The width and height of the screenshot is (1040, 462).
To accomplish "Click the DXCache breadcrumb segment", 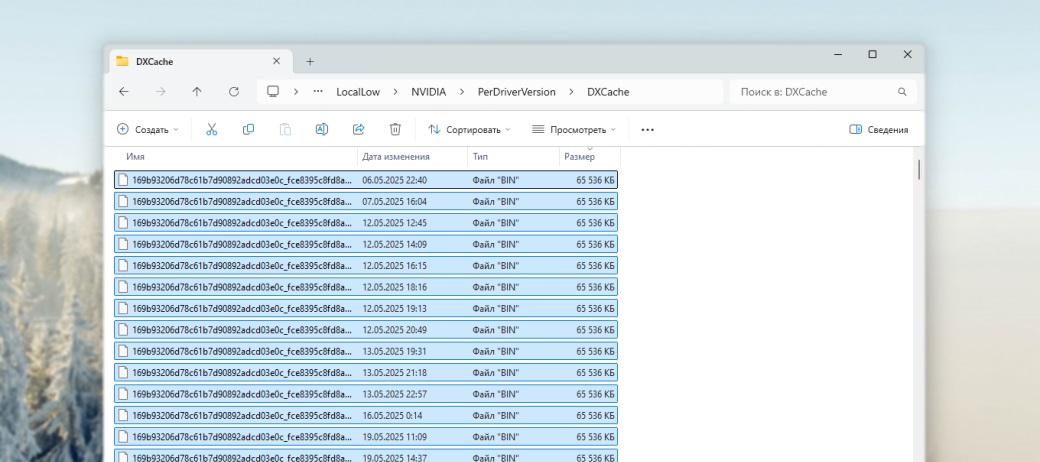I will click(x=608, y=92).
